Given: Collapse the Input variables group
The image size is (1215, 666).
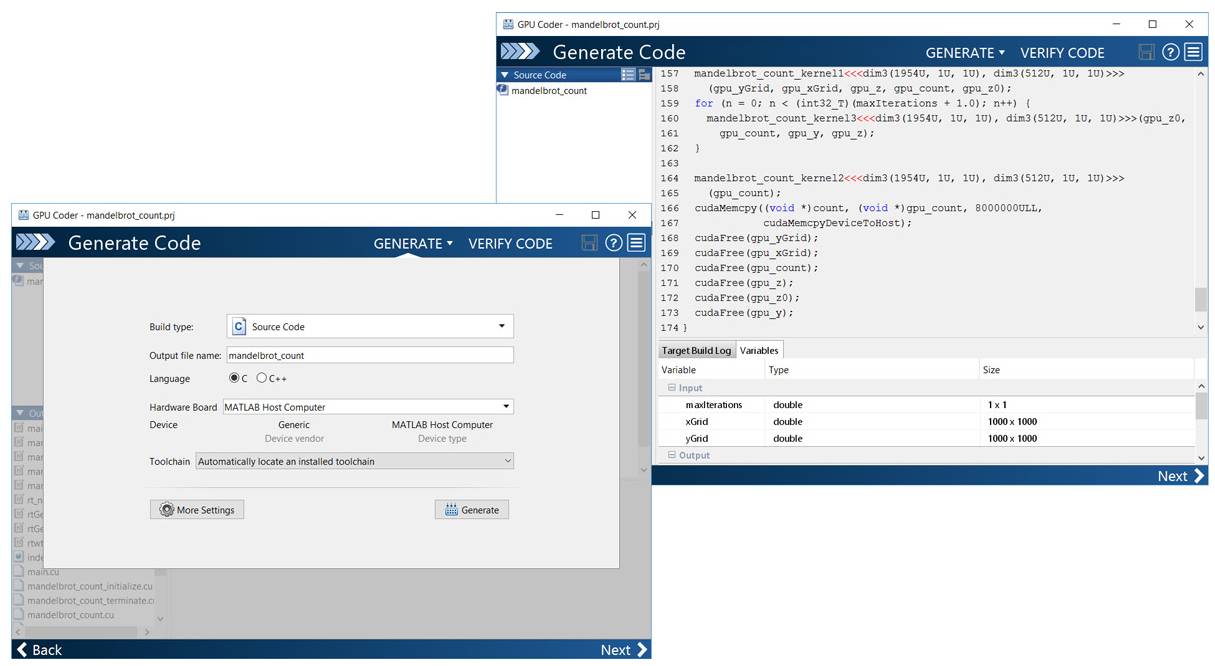Looking at the screenshot, I should tap(672, 388).
